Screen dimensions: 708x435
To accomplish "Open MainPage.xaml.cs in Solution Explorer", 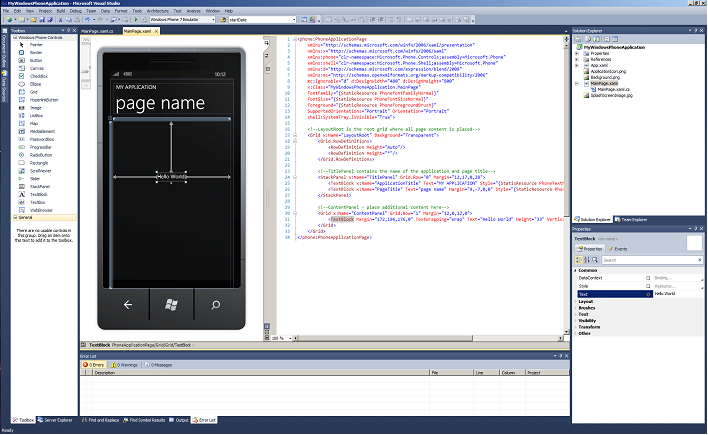I will tap(613, 89).
